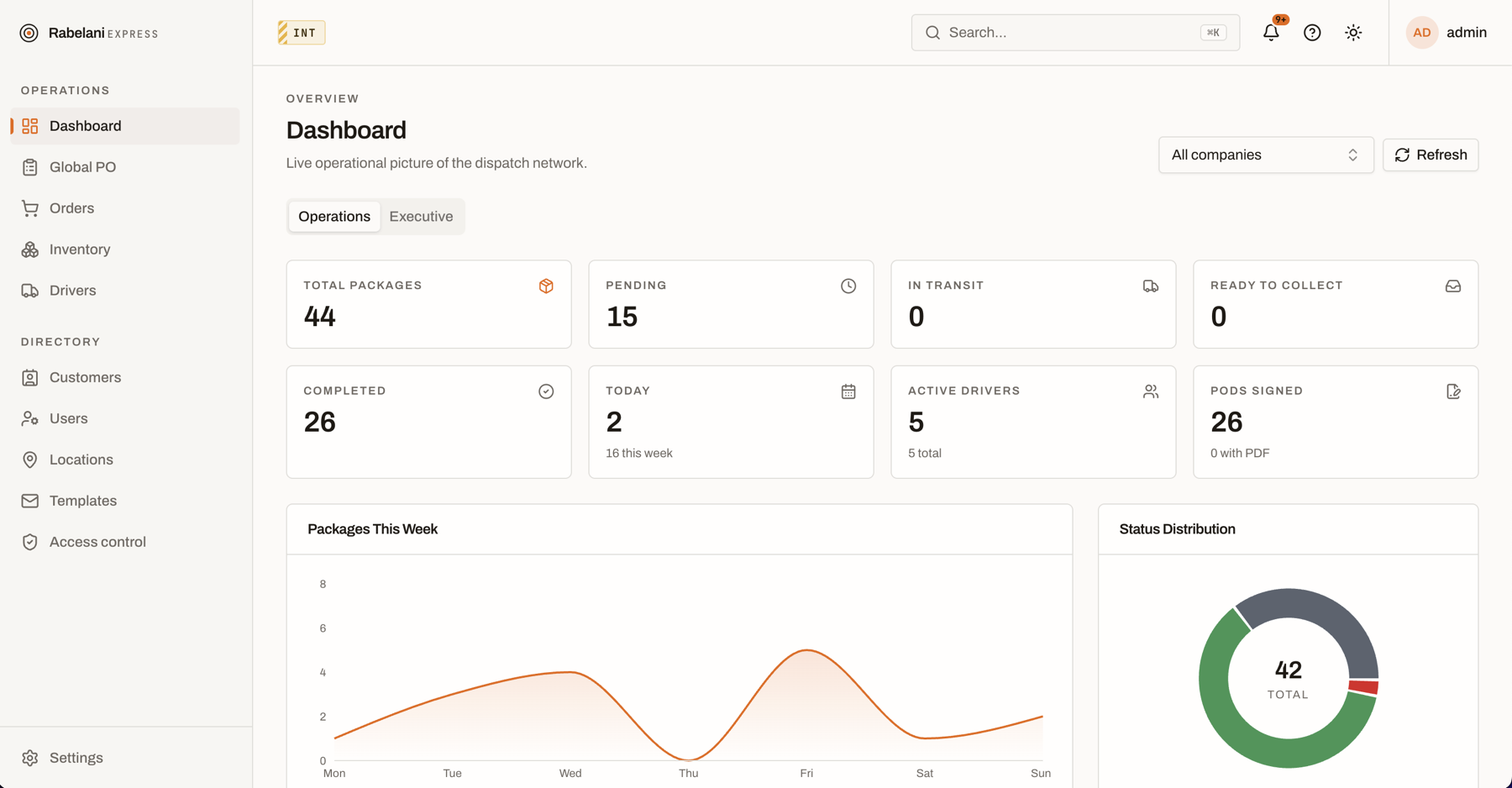Click the In Transit truck icon

(1151, 286)
